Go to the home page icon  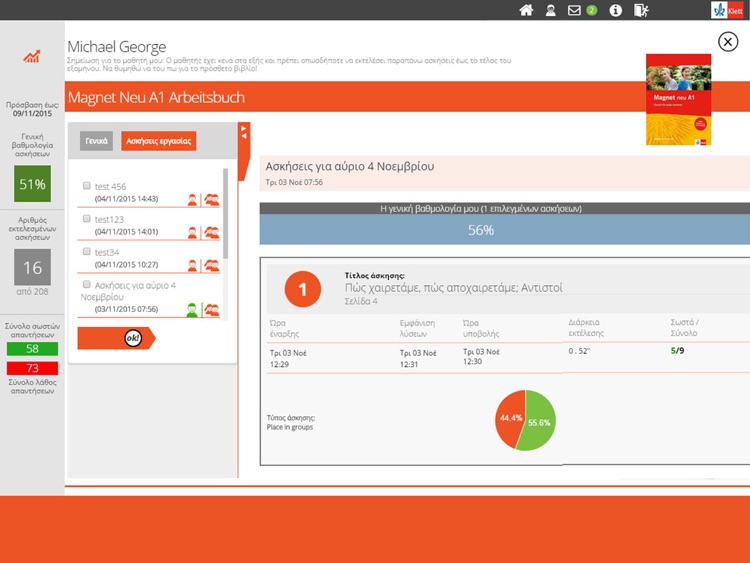526,10
